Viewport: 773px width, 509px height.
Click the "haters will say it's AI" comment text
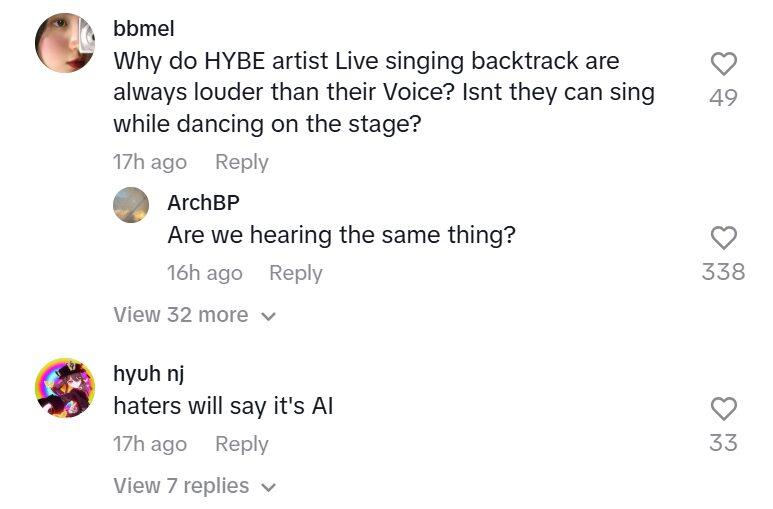[223, 407]
